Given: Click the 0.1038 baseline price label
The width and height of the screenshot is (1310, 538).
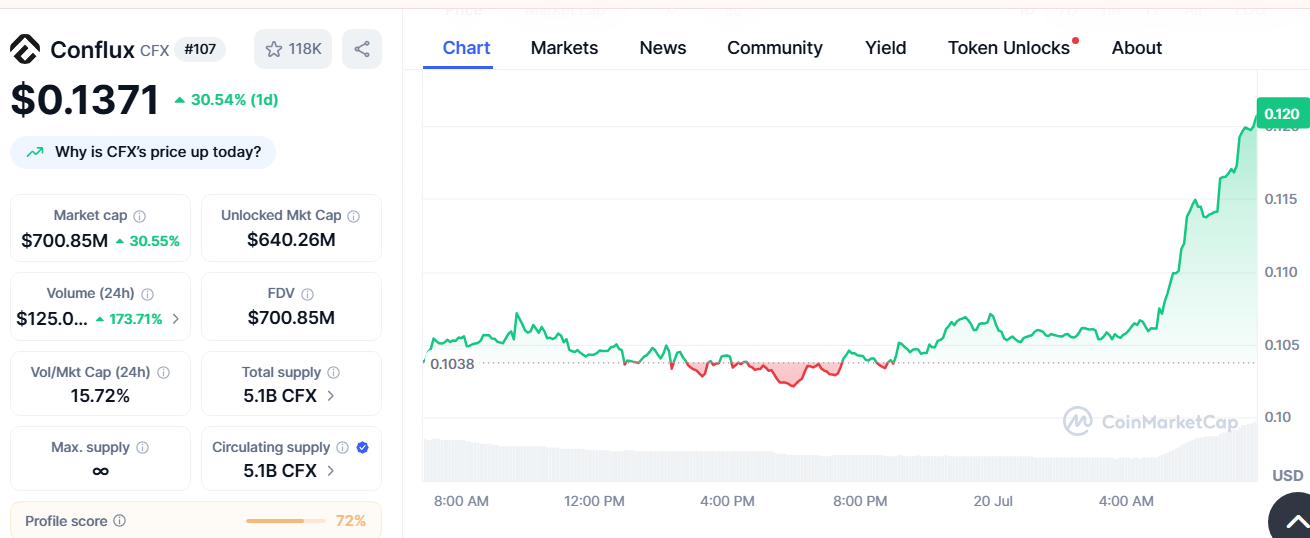Looking at the screenshot, I should point(452,364).
